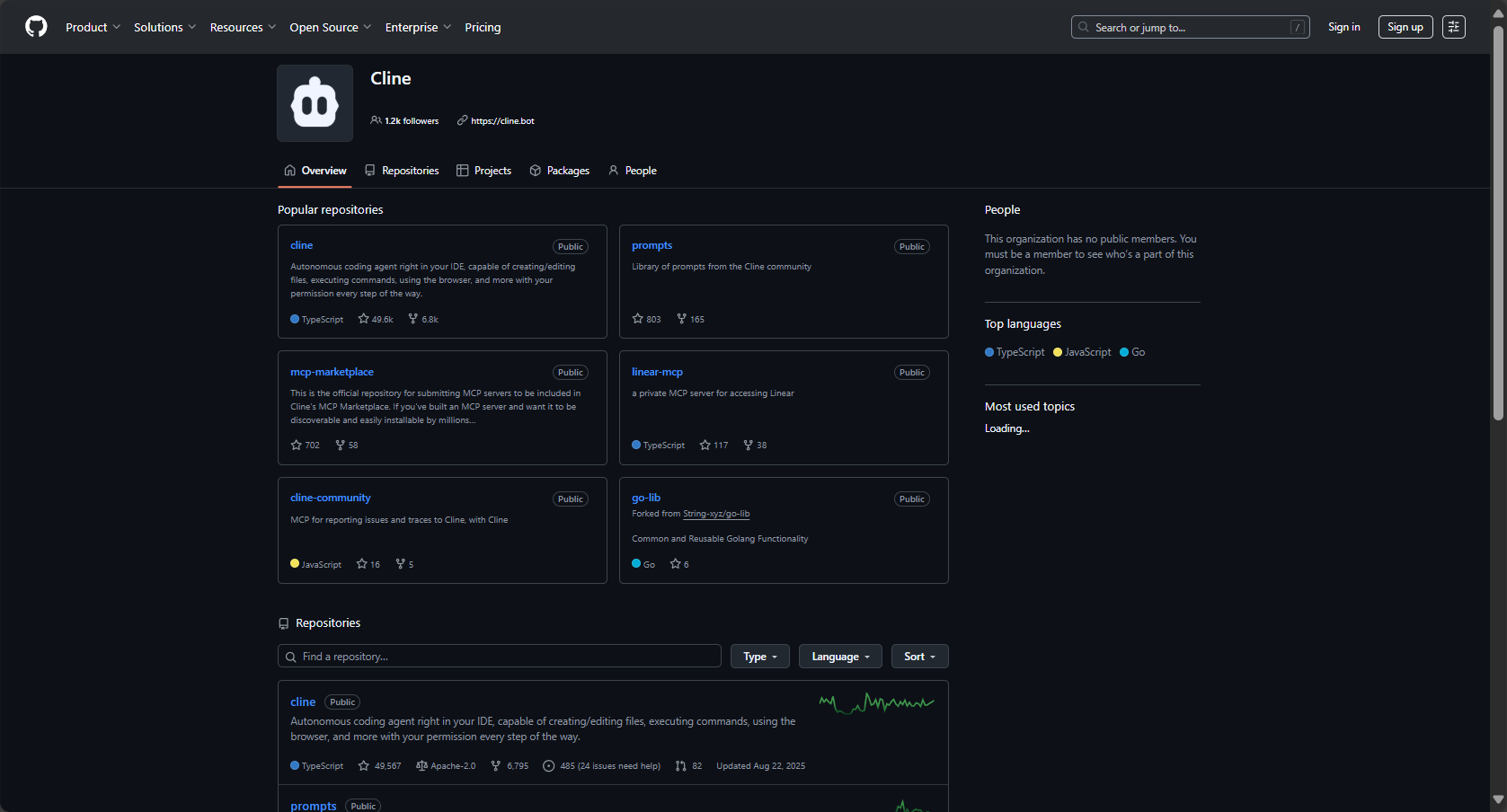Go to the Pricing page

pyautogui.click(x=483, y=27)
